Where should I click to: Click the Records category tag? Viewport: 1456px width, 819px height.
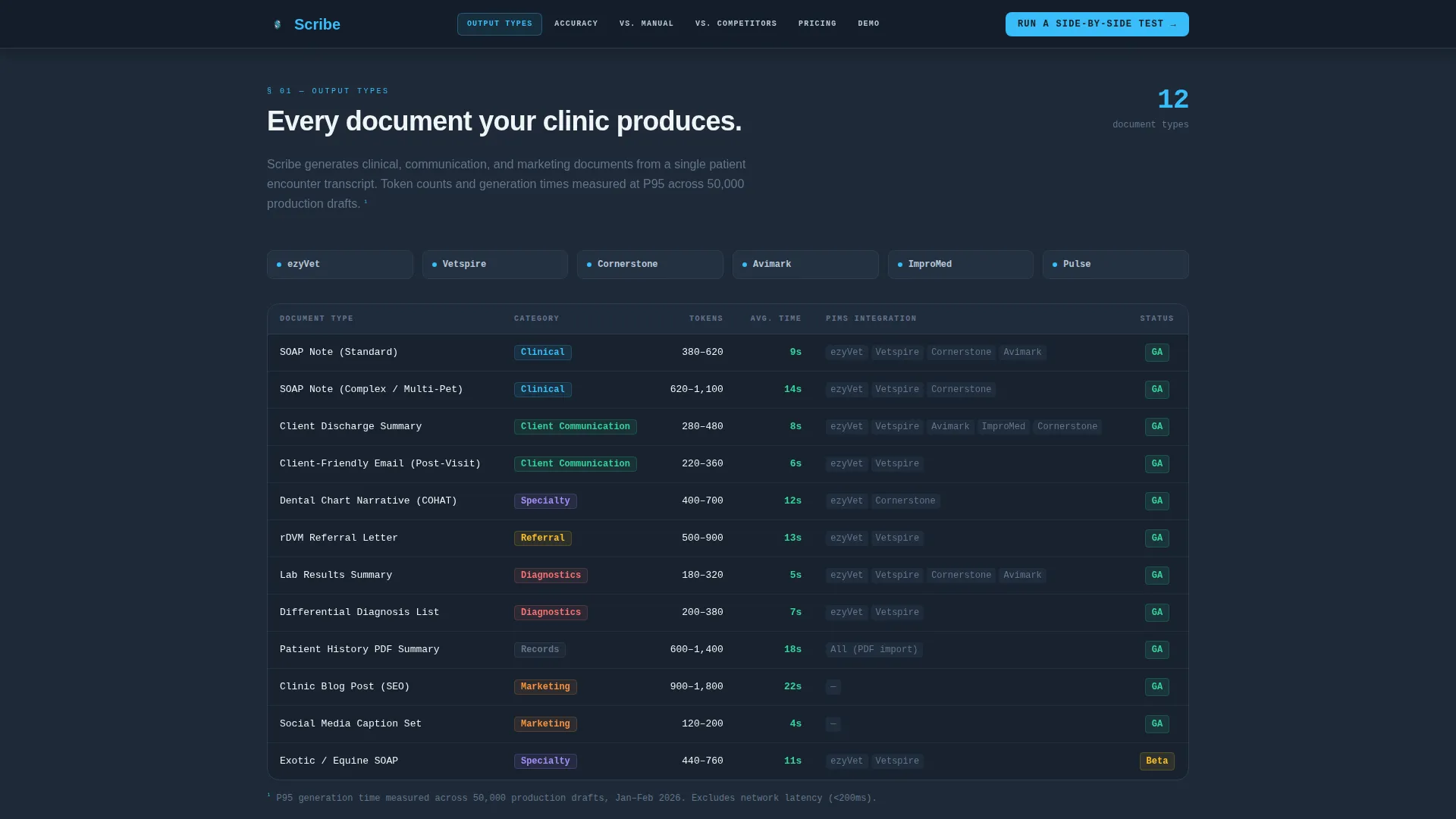click(x=540, y=650)
